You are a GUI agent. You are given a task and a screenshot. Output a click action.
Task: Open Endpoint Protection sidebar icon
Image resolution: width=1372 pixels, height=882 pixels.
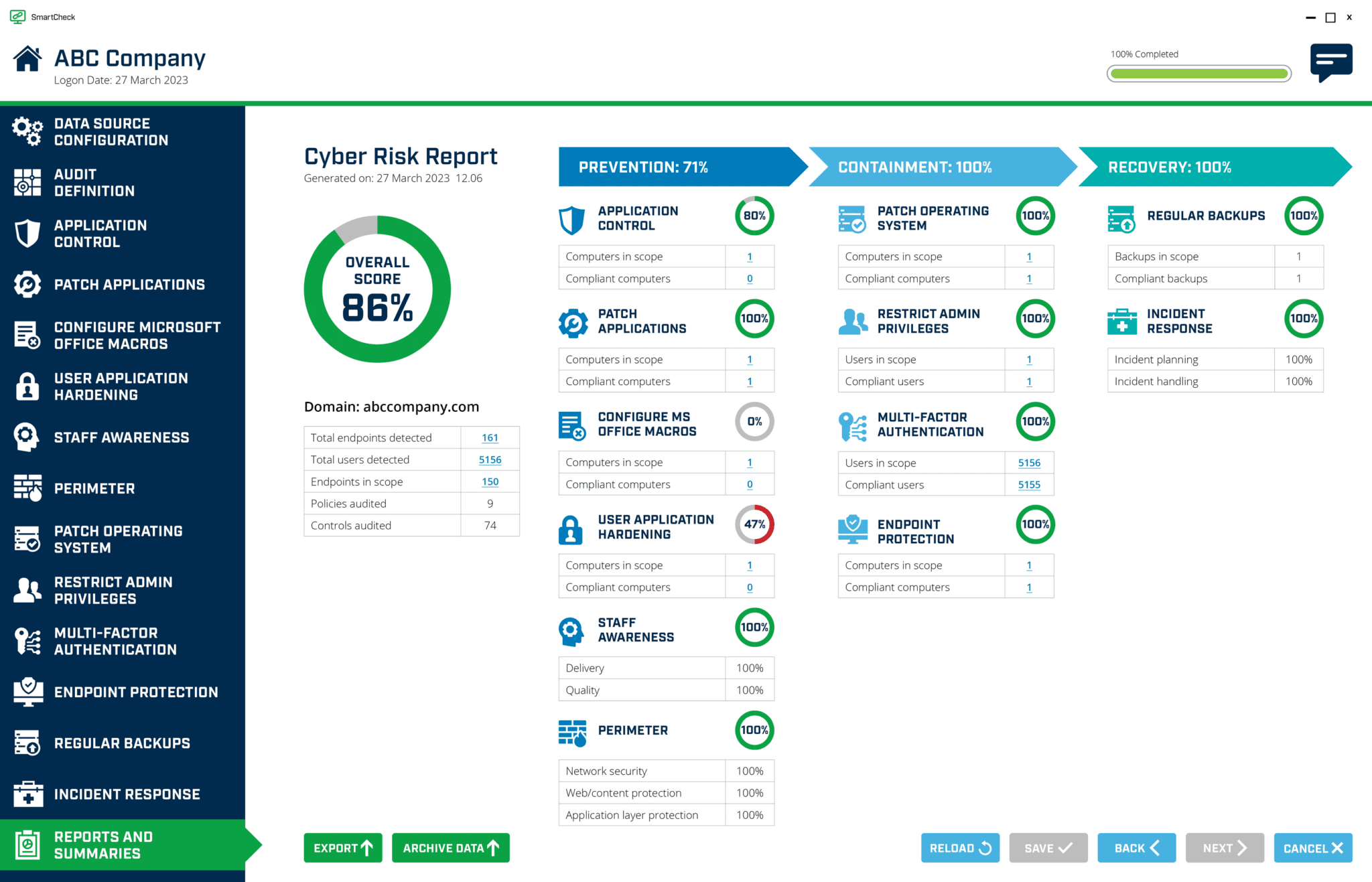click(27, 692)
